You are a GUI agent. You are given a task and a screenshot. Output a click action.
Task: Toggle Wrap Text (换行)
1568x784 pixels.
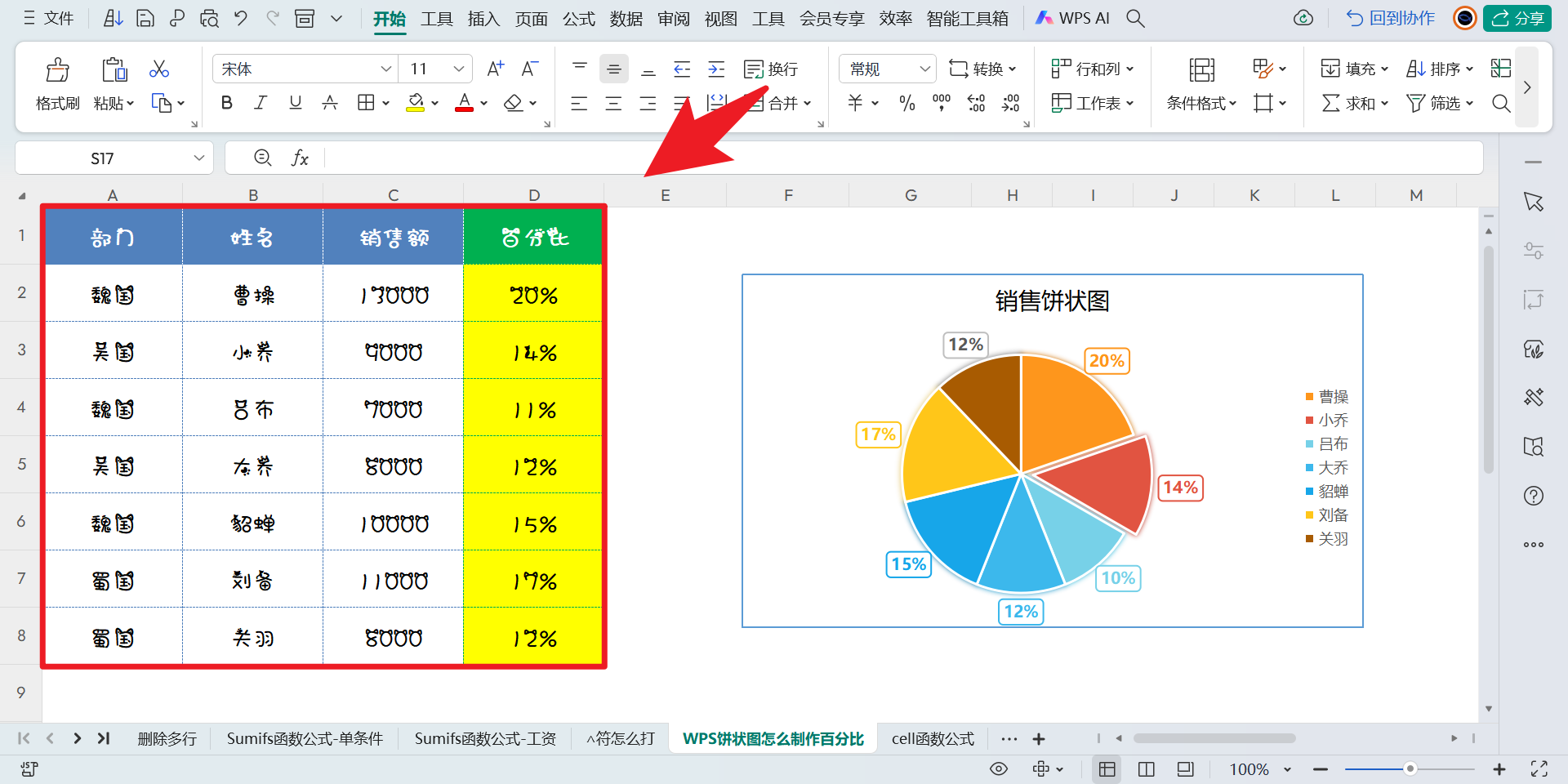pos(771,69)
